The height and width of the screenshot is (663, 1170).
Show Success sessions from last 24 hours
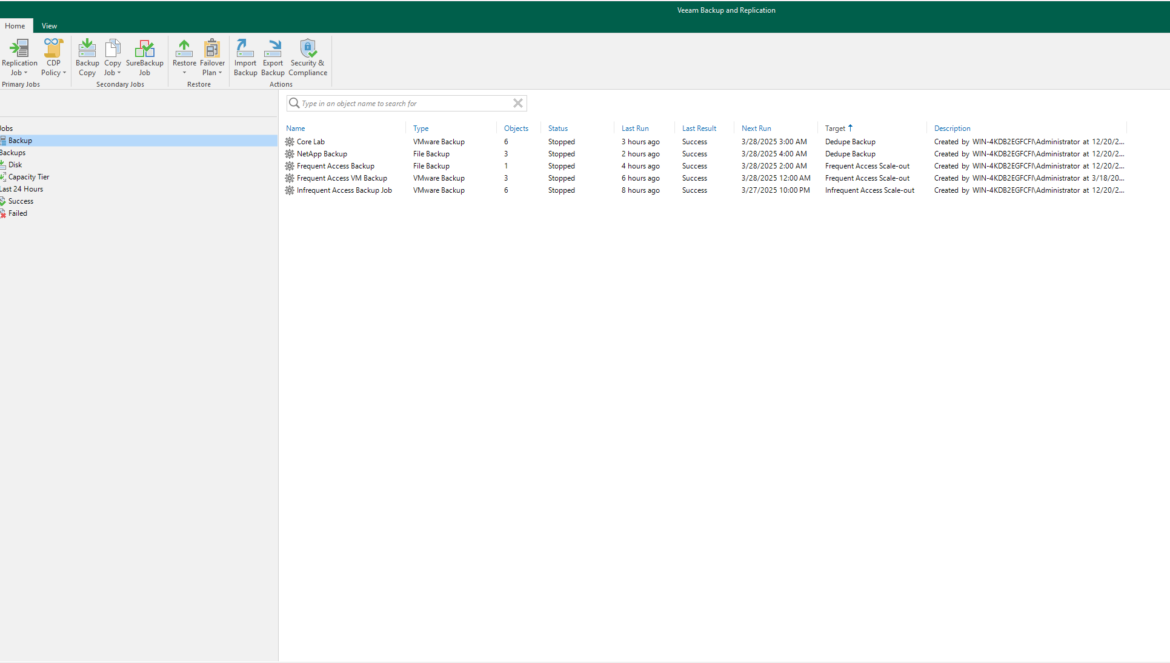20,201
